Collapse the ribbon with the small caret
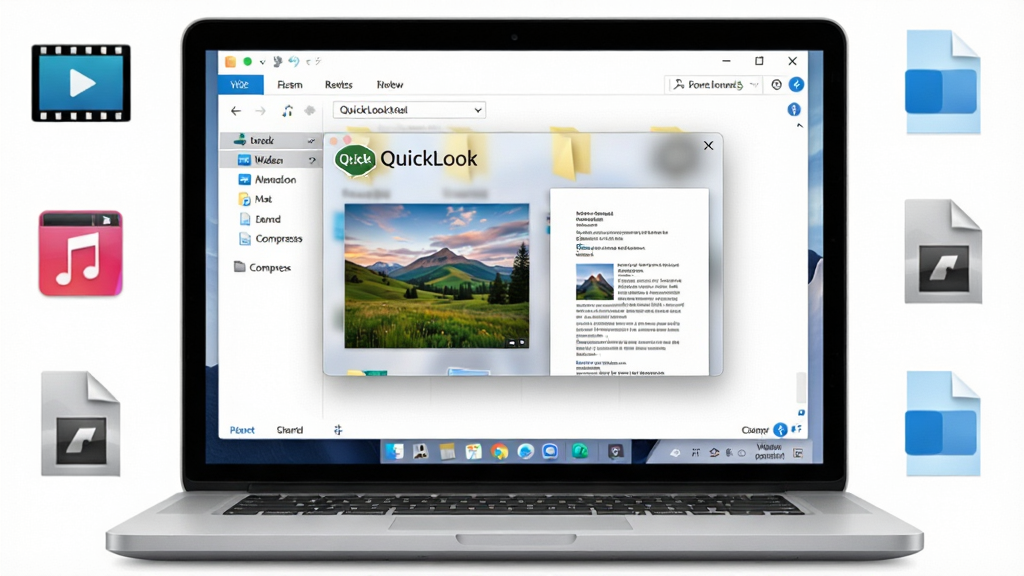Image resolution: width=1024 pixels, height=576 pixels. (x=799, y=125)
